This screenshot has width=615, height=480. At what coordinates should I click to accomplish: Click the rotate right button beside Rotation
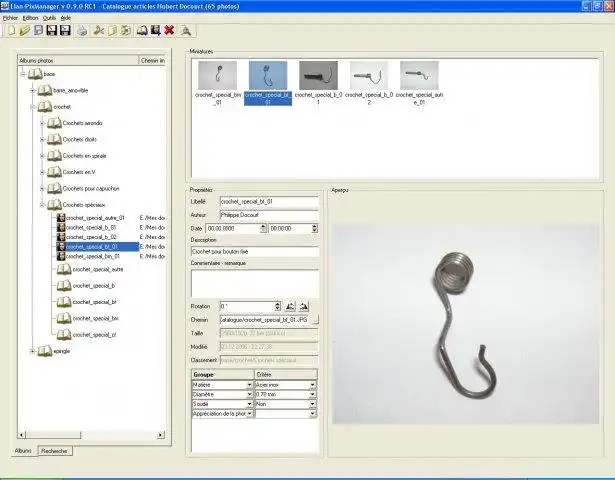304,306
